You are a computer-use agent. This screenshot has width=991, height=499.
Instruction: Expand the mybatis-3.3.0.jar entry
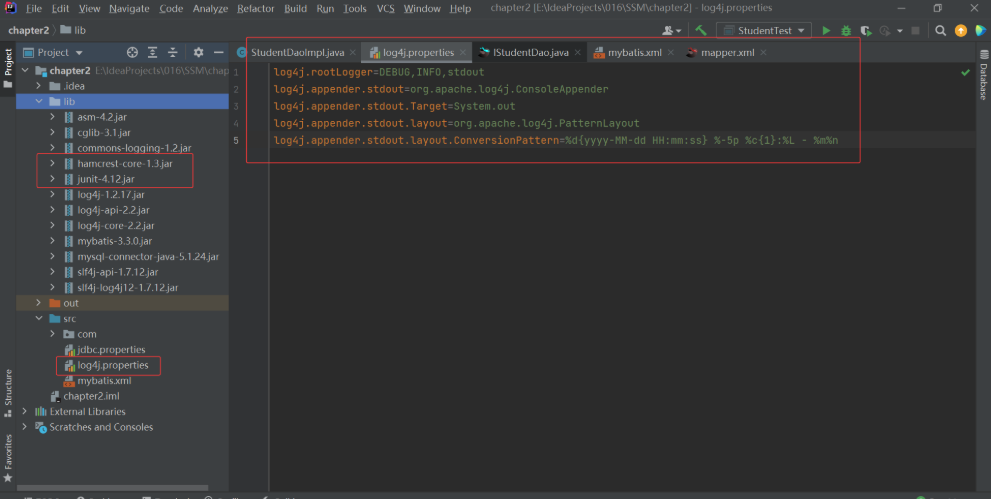[x=52, y=241]
